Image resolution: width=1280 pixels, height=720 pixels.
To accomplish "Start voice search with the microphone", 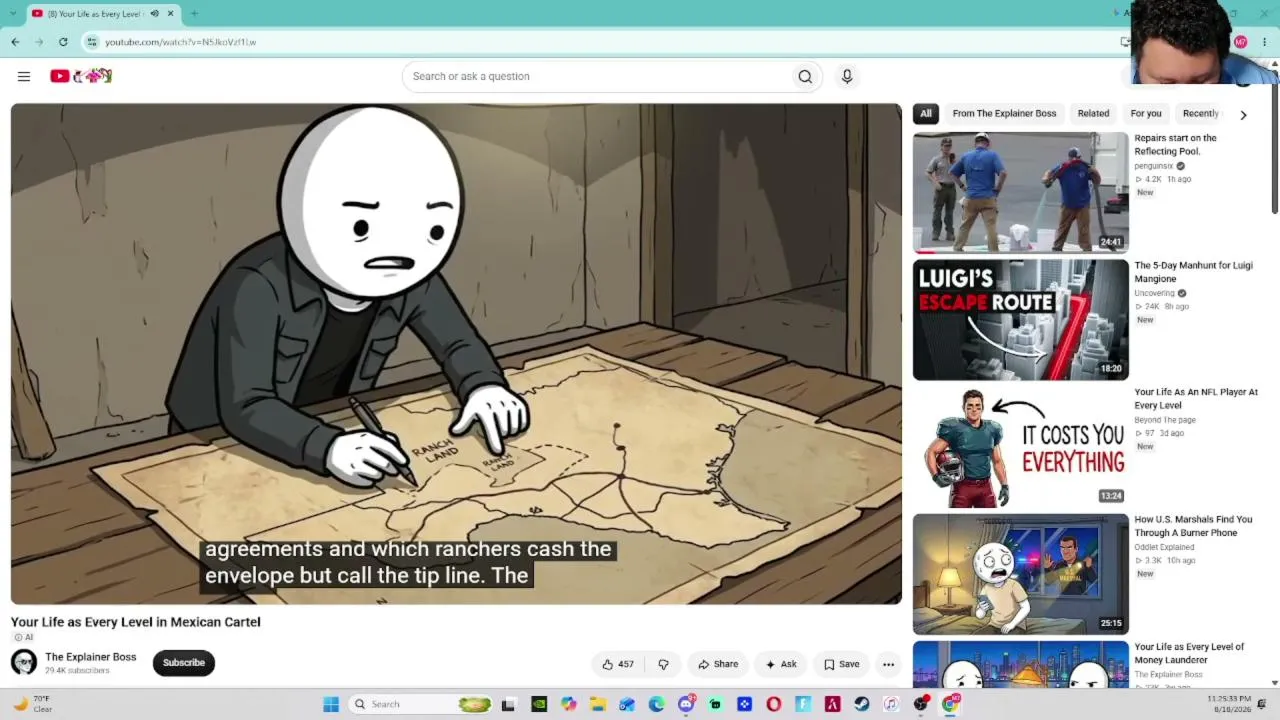I will pos(847,76).
